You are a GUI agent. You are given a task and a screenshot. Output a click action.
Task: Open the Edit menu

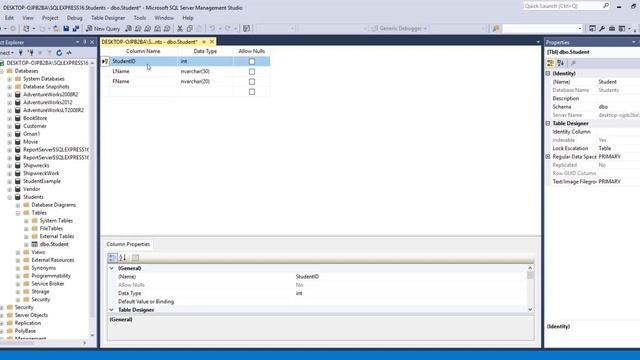(x=9, y=18)
